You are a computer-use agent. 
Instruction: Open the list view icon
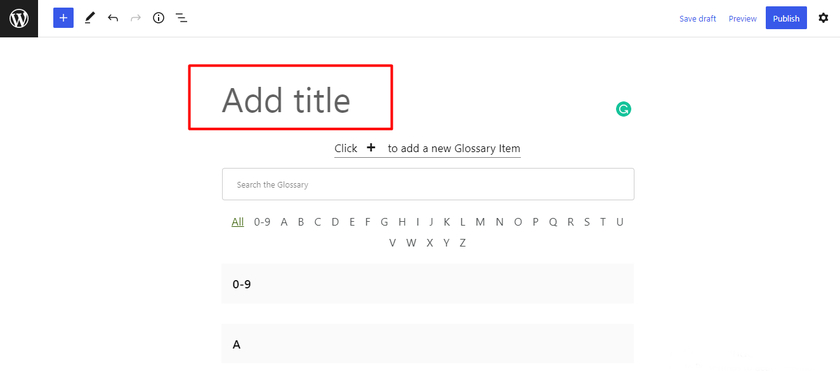coord(182,18)
